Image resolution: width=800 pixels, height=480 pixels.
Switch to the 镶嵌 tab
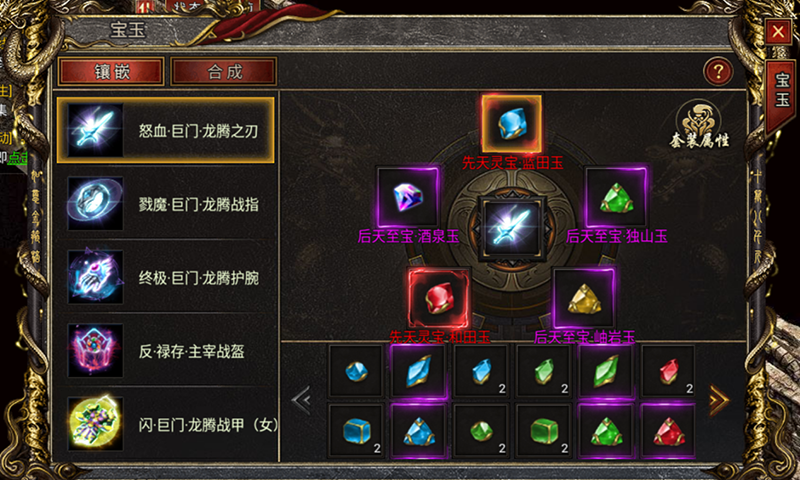click(112, 71)
